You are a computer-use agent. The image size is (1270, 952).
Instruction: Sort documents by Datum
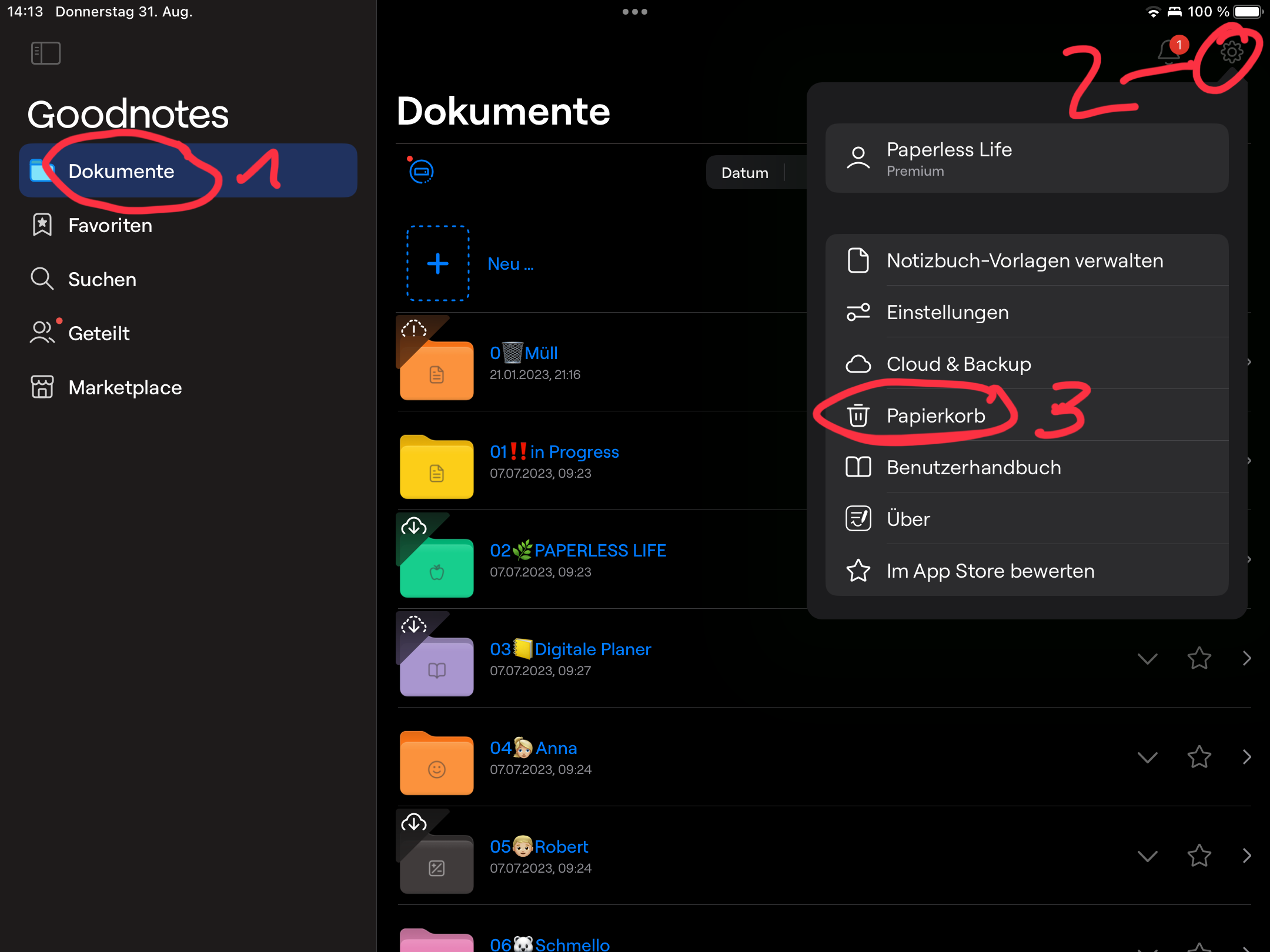point(745,173)
